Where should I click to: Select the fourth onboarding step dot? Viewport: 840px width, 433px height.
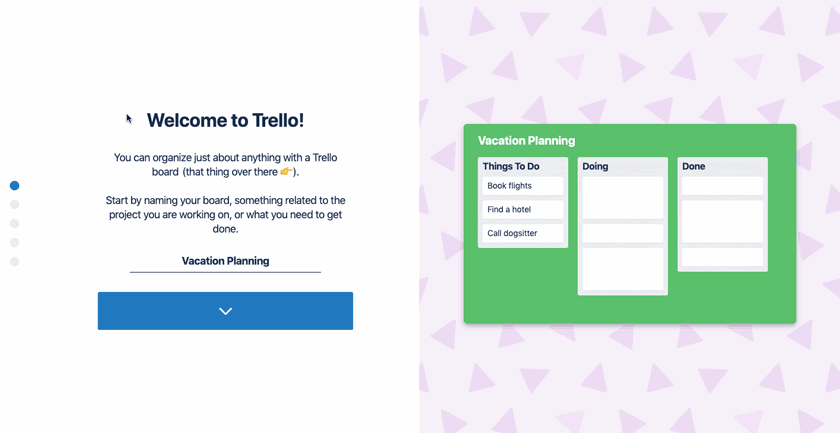tap(14, 243)
